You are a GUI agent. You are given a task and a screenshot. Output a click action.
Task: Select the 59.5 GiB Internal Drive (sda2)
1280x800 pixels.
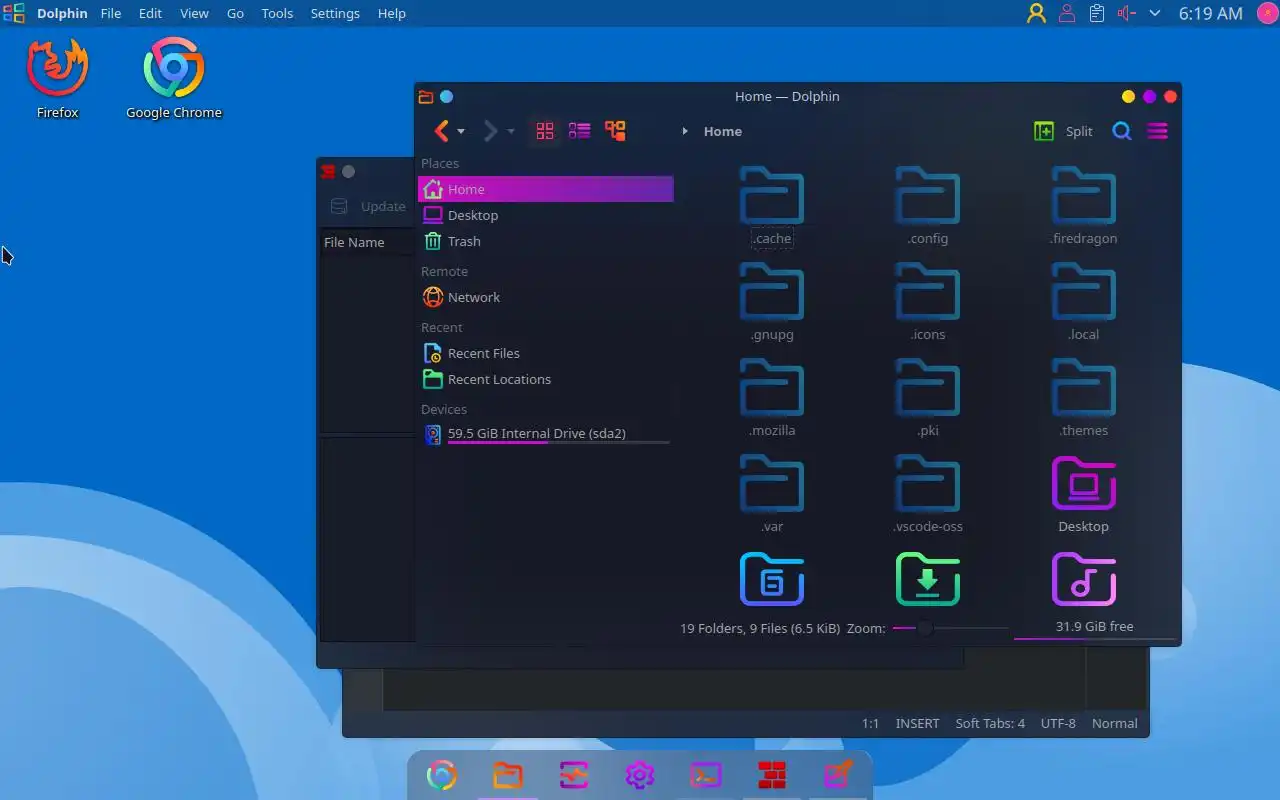pos(546,434)
